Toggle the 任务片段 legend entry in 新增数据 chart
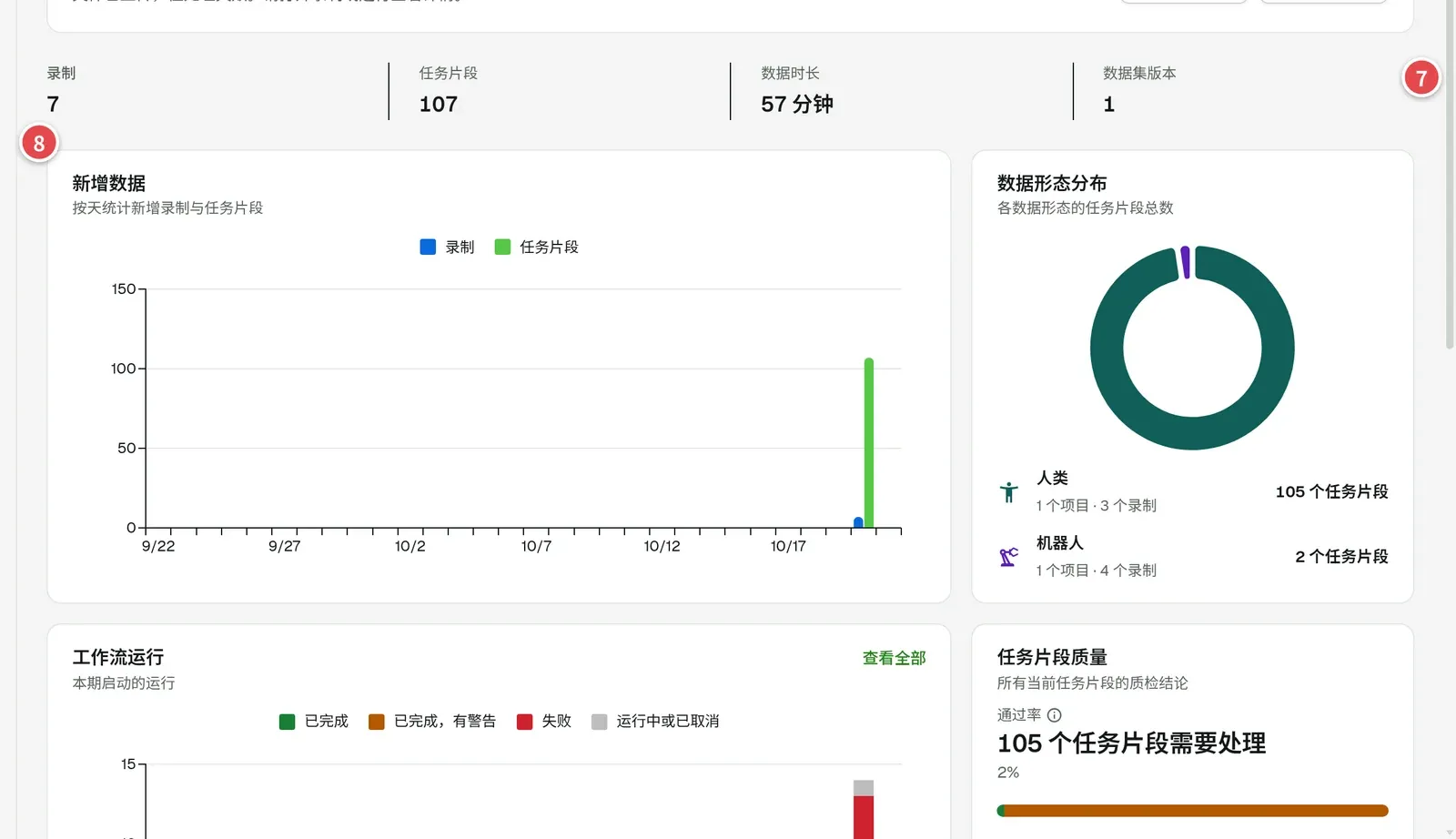The image size is (1456, 839). pyautogui.click(x=536, y=248)
